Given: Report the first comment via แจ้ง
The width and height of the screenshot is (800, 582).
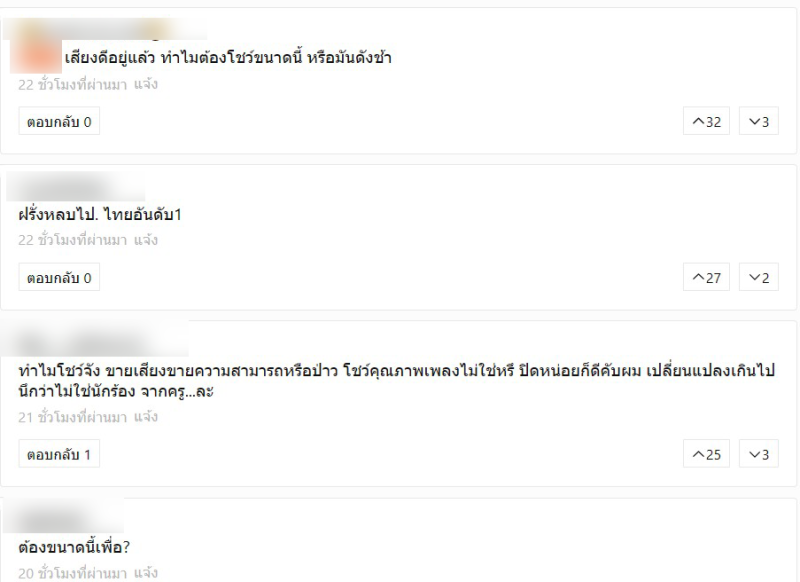Looking at the screenshot, I should (x=146, y=84).
